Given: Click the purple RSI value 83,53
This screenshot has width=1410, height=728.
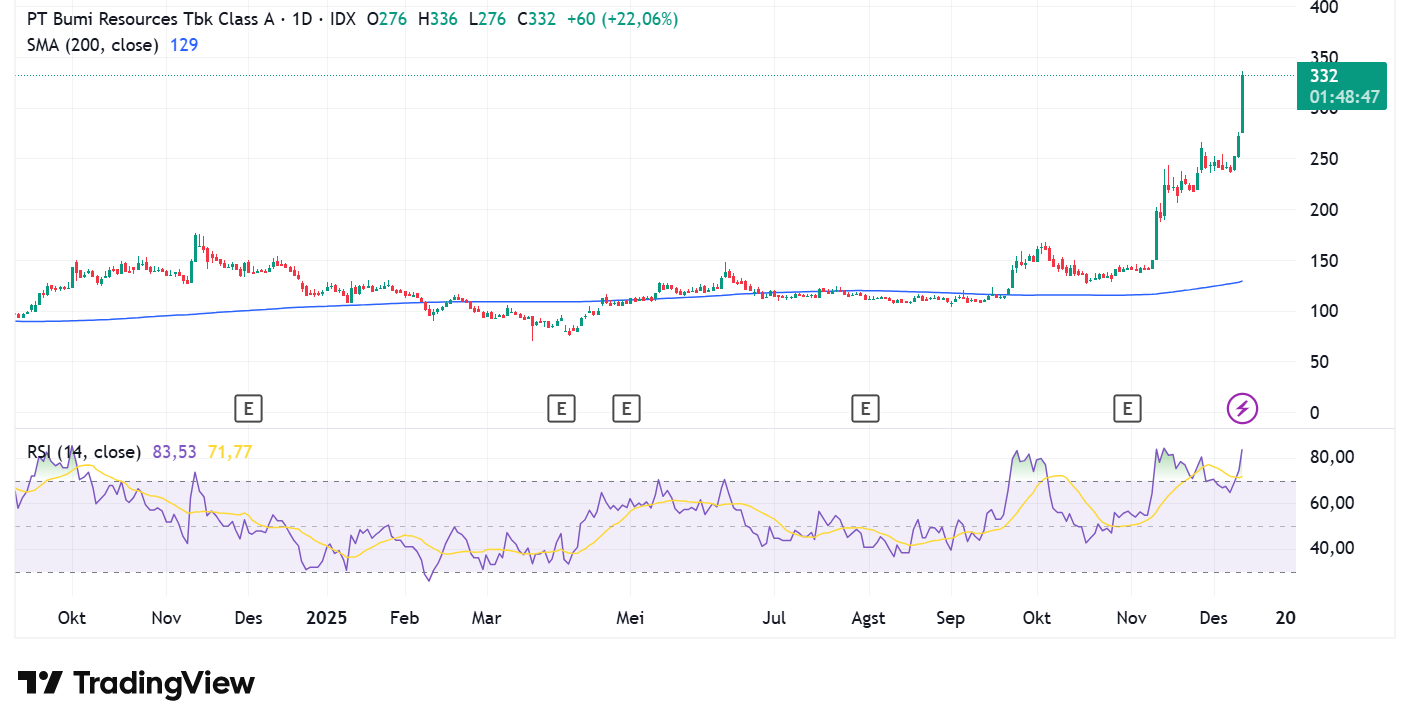Looking at the screenshot, I should tap(175, 452).
